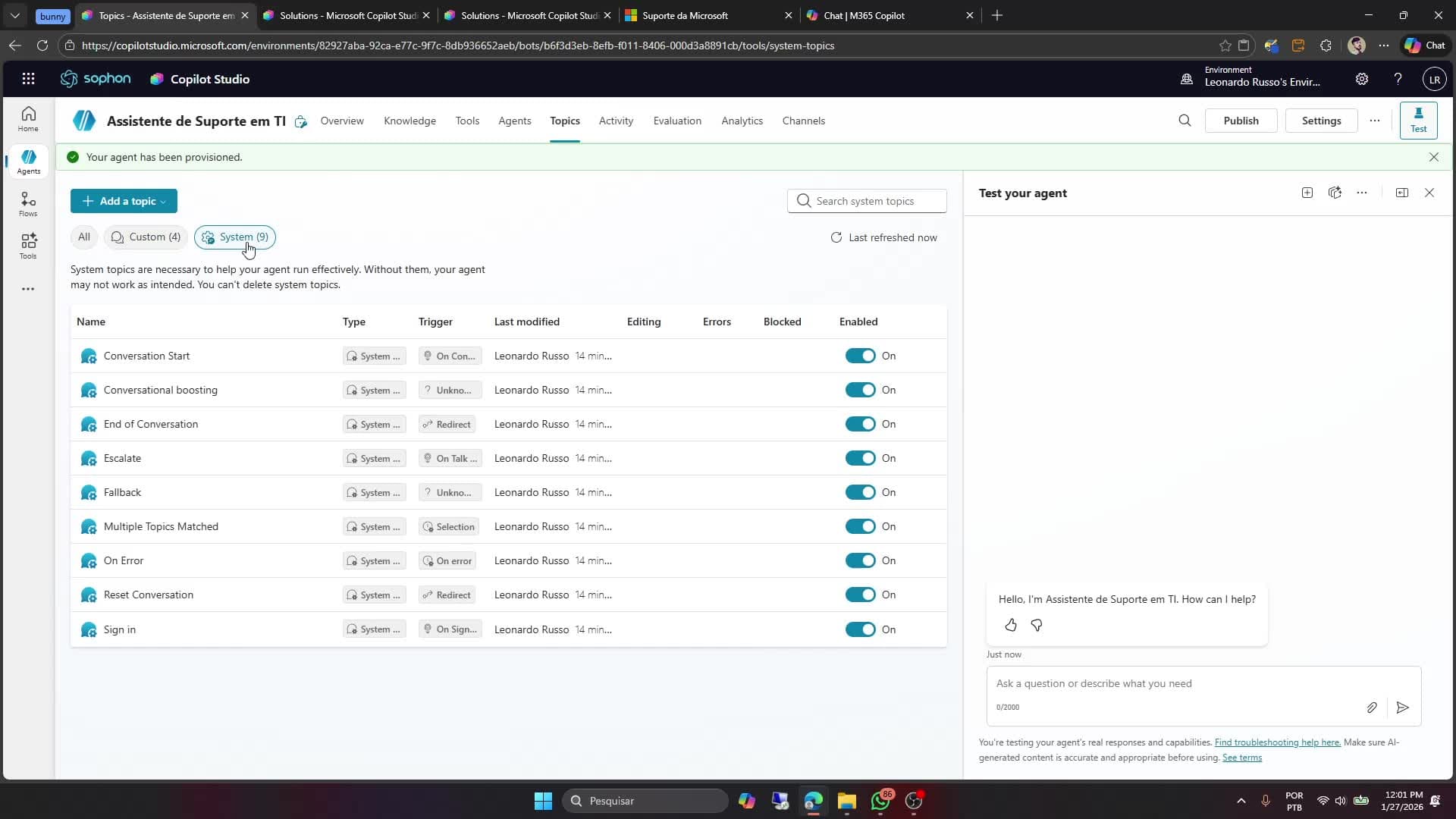
Task: Turn off the Fallback topic toggle
Action: pyautogui.click(x=860, y=492)
